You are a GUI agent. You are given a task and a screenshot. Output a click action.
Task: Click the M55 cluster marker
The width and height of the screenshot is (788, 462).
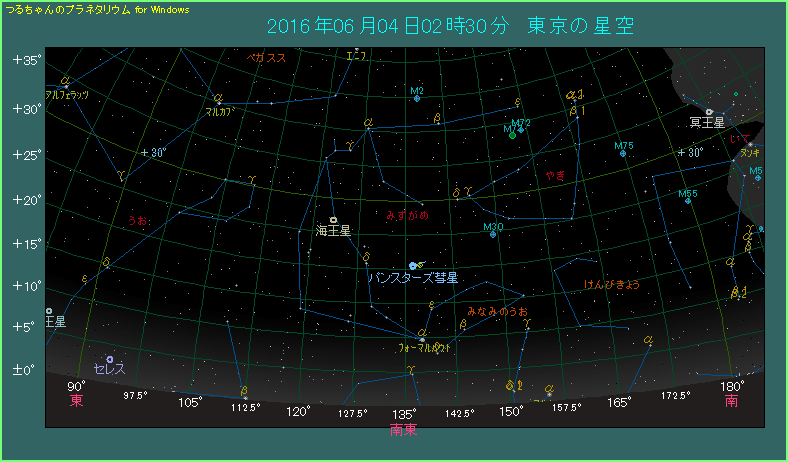[x=689, y=201]
